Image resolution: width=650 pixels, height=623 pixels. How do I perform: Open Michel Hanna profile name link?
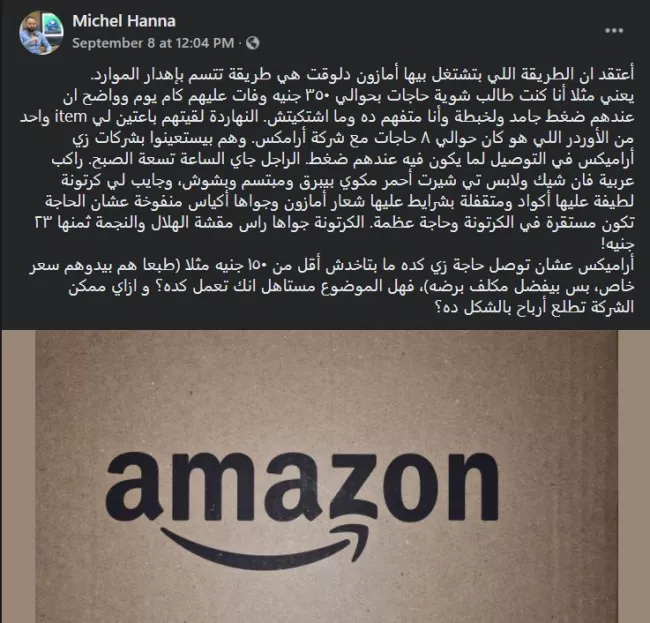click(x=124, y=21)
